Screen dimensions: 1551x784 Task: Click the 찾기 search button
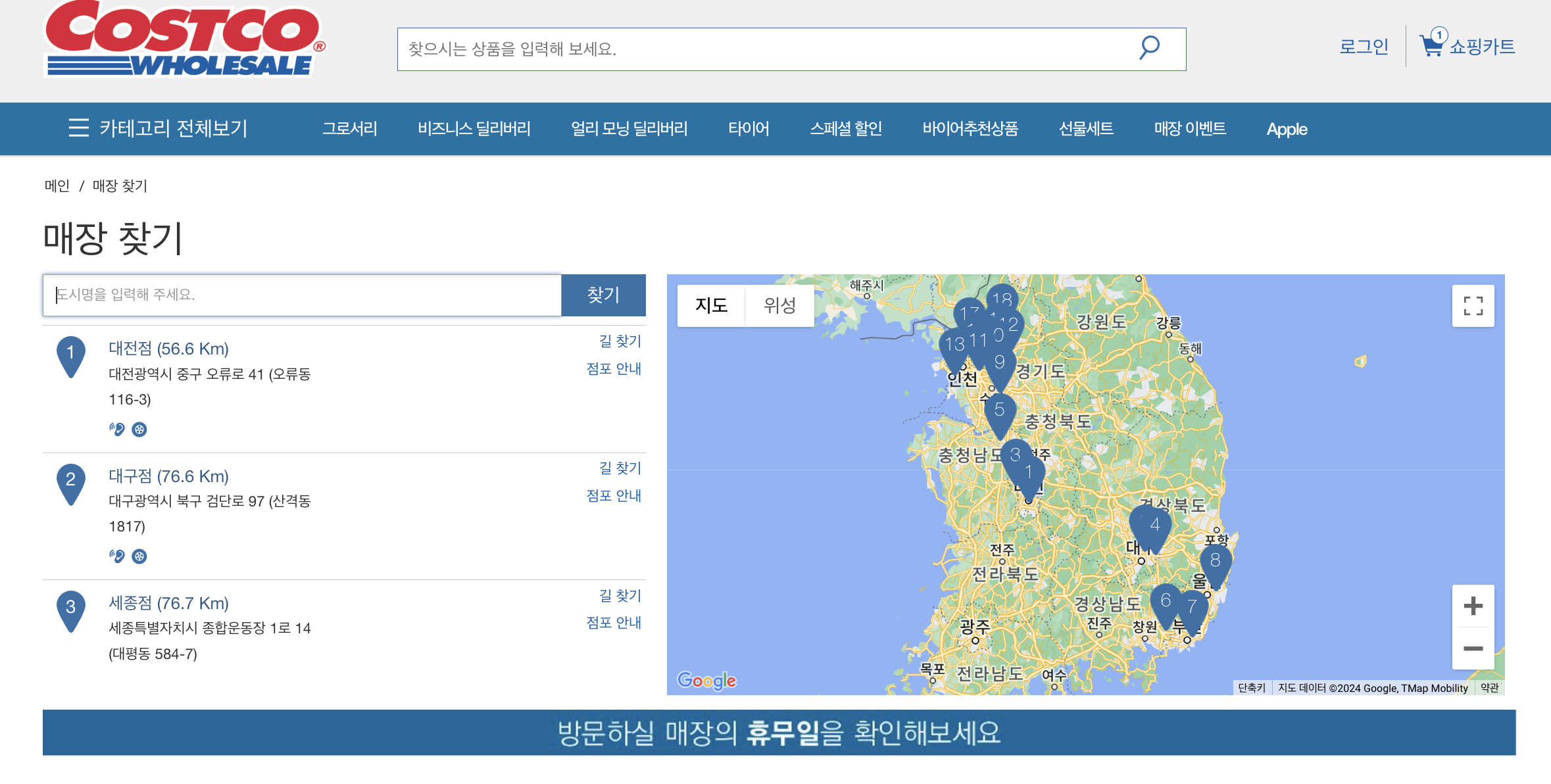click(603, 295)
